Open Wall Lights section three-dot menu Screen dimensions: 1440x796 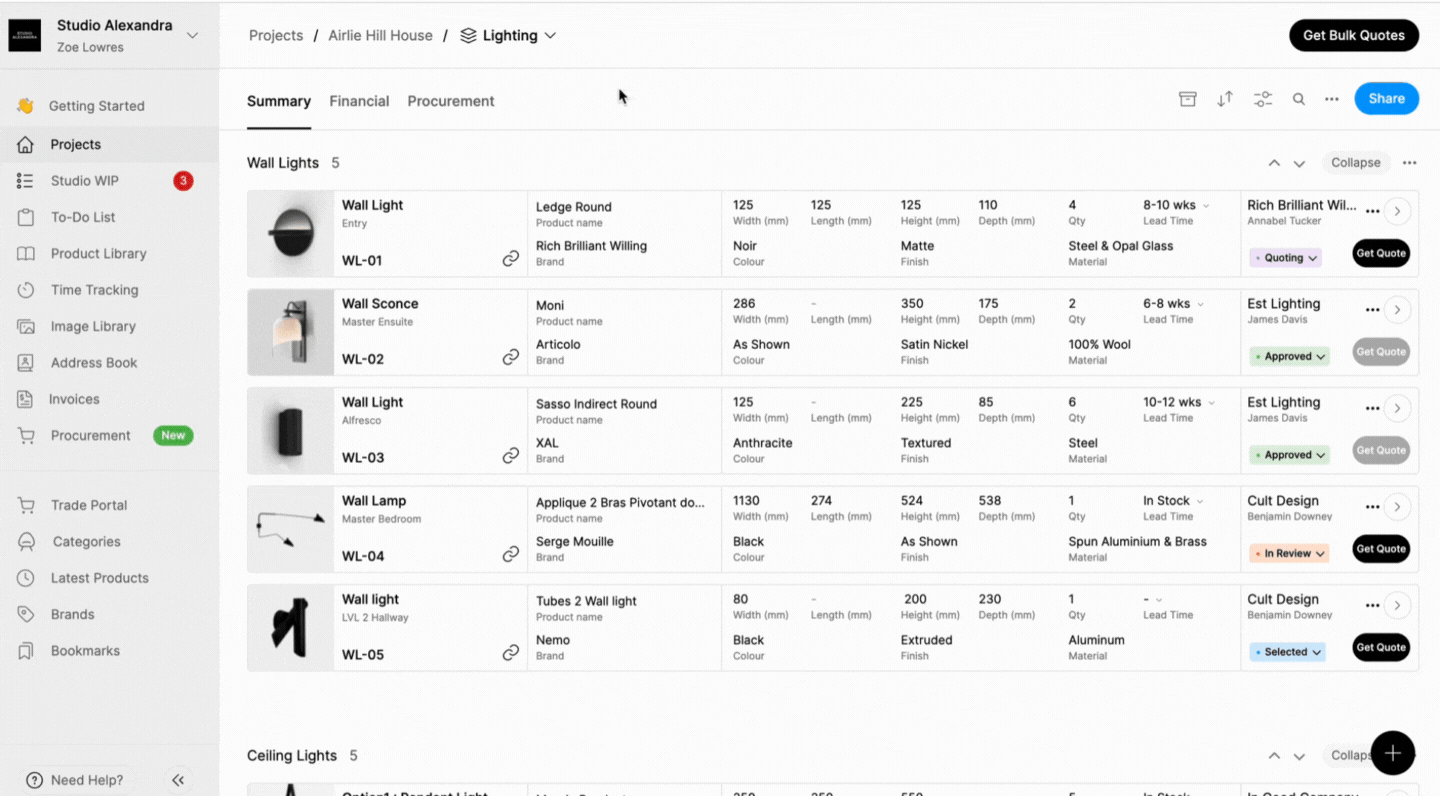pos(1410,163)
